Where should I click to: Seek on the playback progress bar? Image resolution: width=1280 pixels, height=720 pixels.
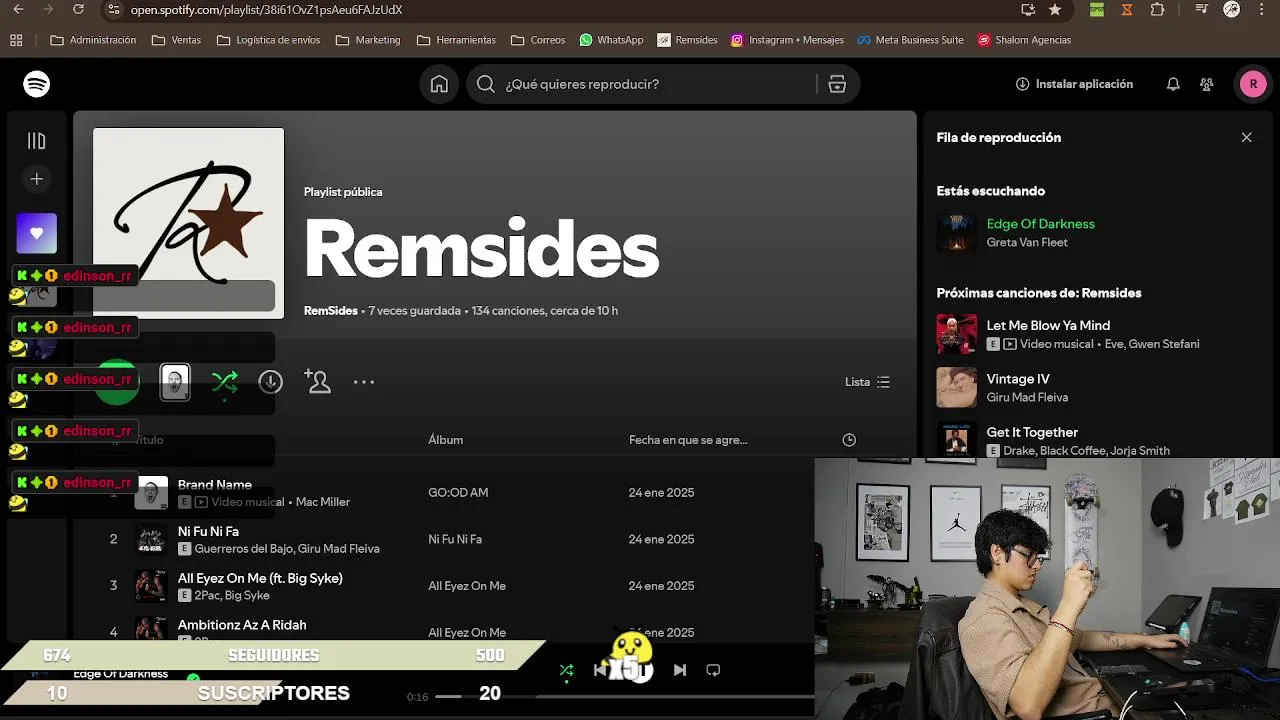(x=625, y=697)
